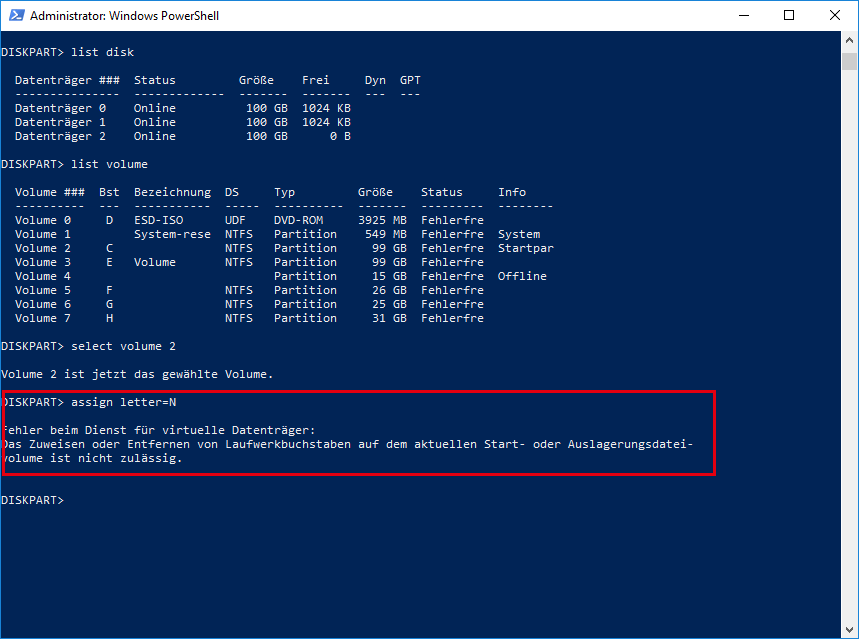Click the scrollbar down arrow

click(x=850, y=630)
